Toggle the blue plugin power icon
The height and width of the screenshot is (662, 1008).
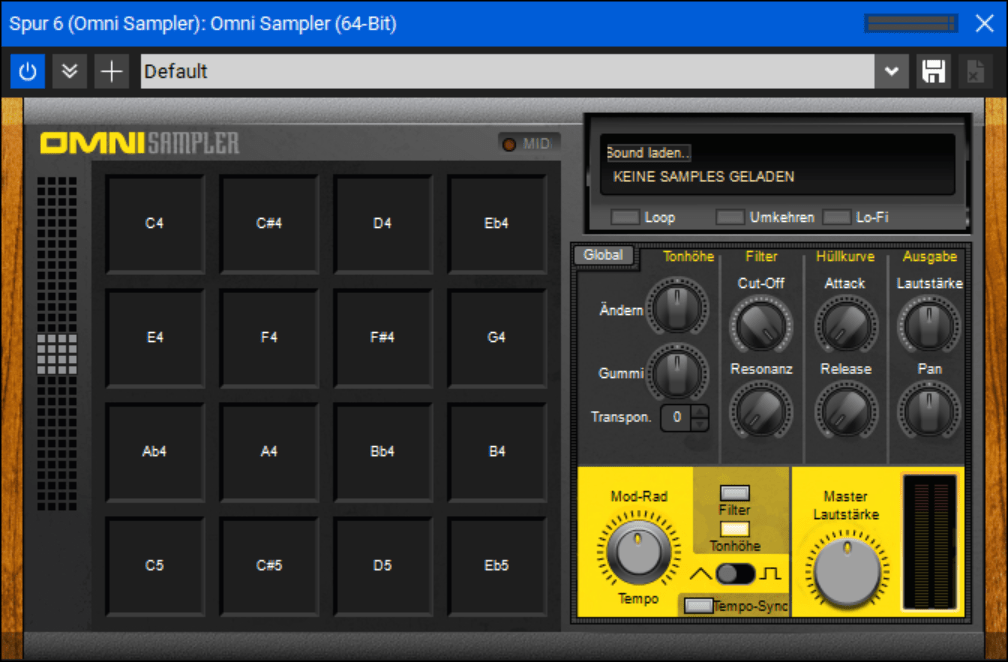(27, 71)
